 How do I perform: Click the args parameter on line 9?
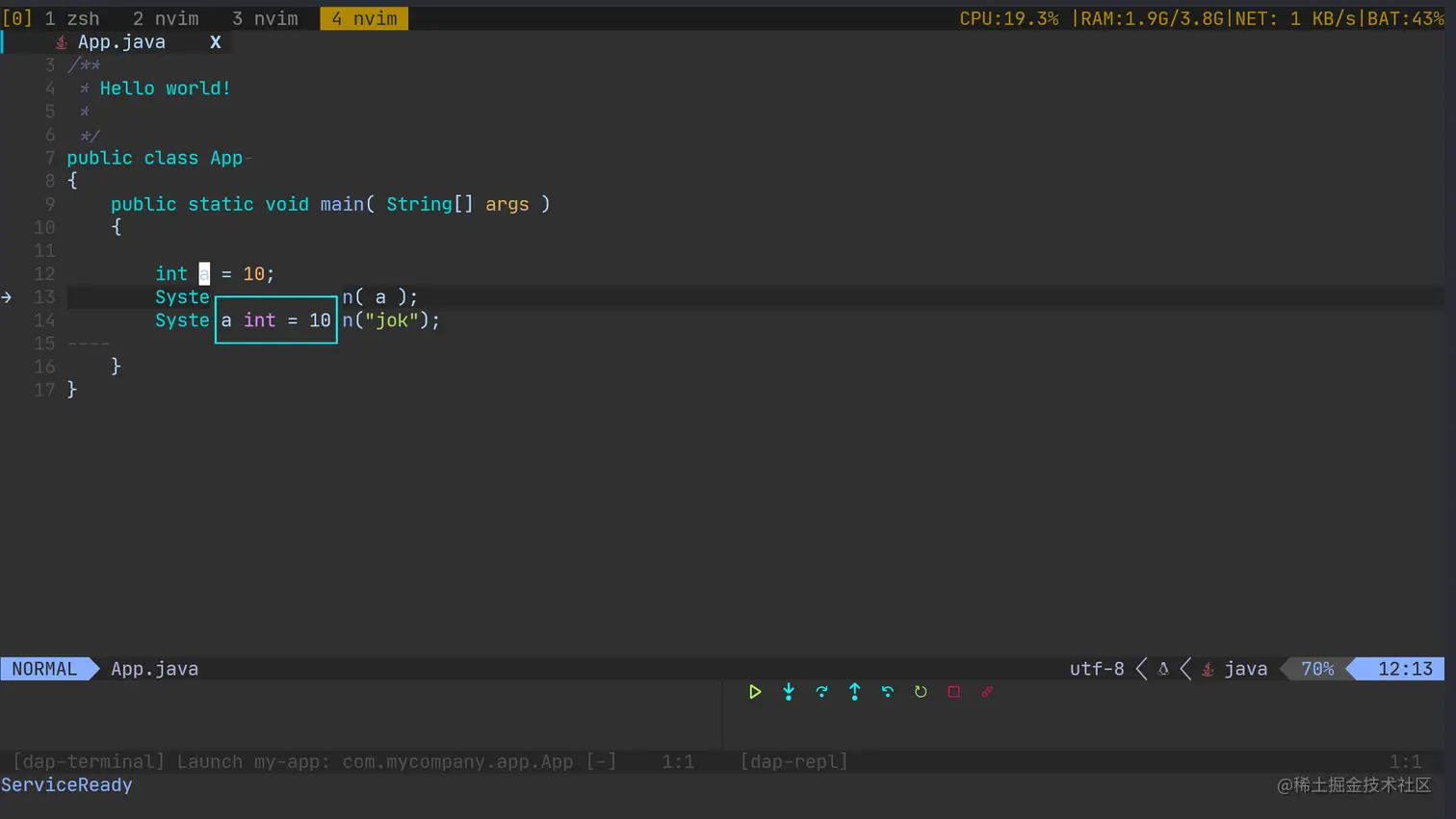(507, 204)
